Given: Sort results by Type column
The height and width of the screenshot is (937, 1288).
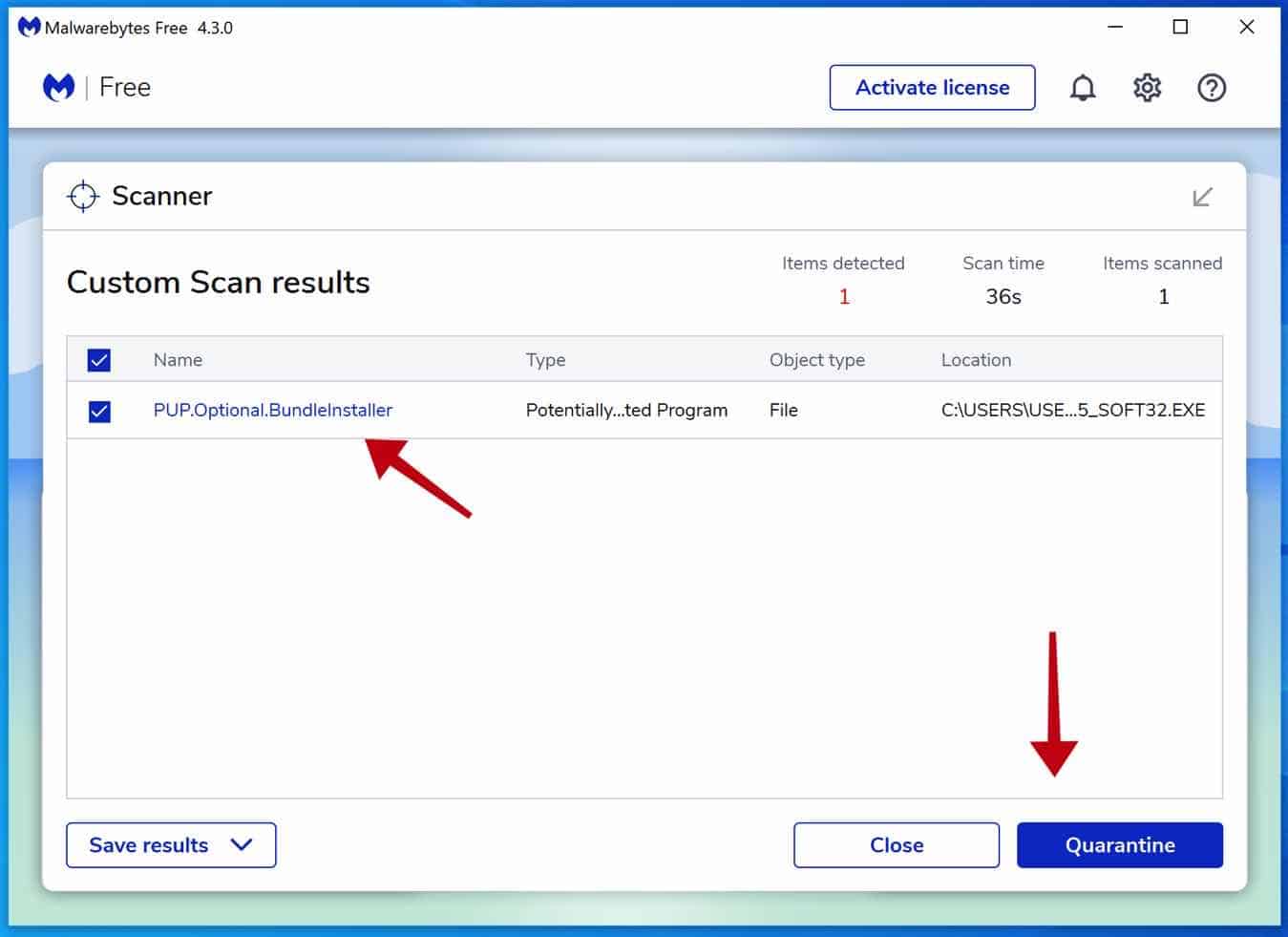Looking at the screenshot, I should 545,360.
